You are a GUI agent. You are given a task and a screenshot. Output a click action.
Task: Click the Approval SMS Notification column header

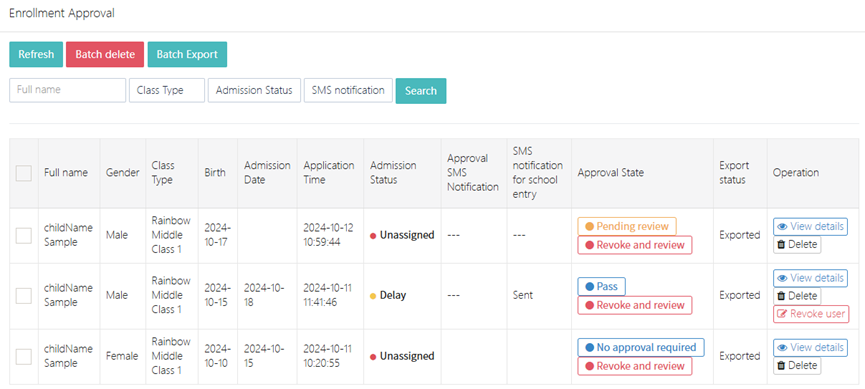(x=473, y=173)
